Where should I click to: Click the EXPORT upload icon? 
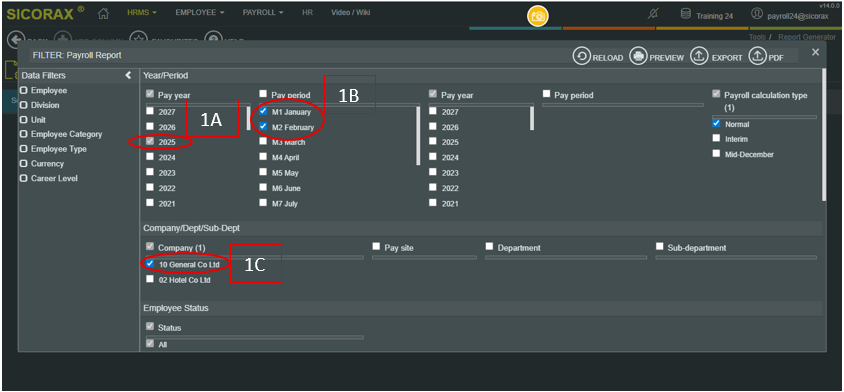tap(699, 57)
